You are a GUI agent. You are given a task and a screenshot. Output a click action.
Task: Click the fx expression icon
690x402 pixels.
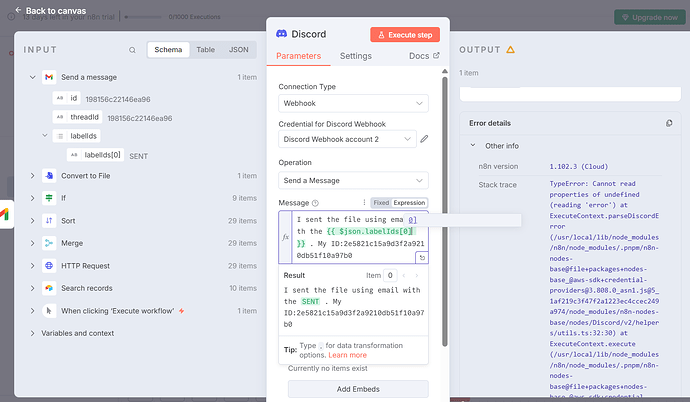click(285, 237)
